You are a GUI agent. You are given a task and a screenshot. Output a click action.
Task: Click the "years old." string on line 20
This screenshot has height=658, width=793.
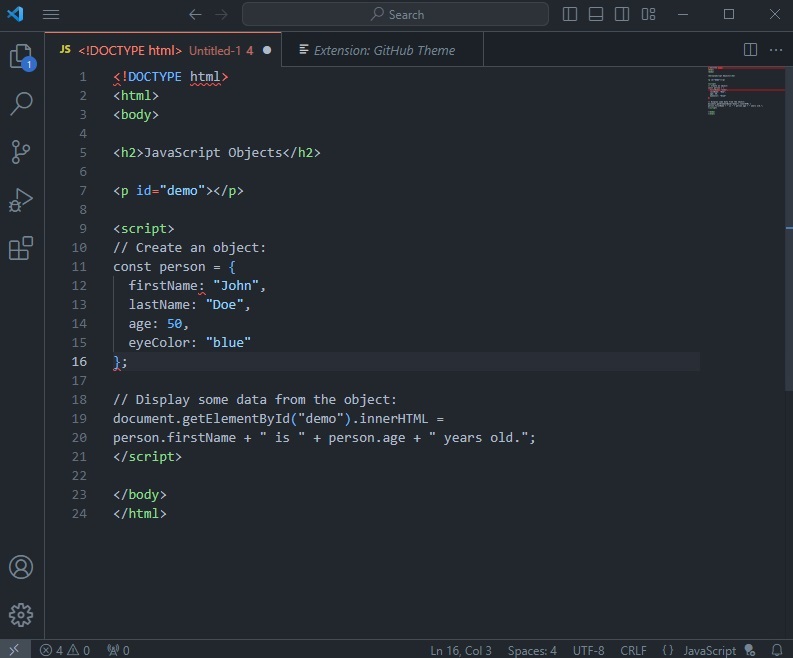[478, 437]
